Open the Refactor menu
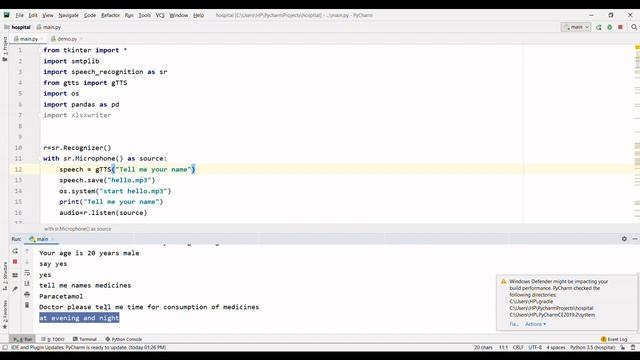The width and height of the screenshot is (640, 360). pos(110,15)
